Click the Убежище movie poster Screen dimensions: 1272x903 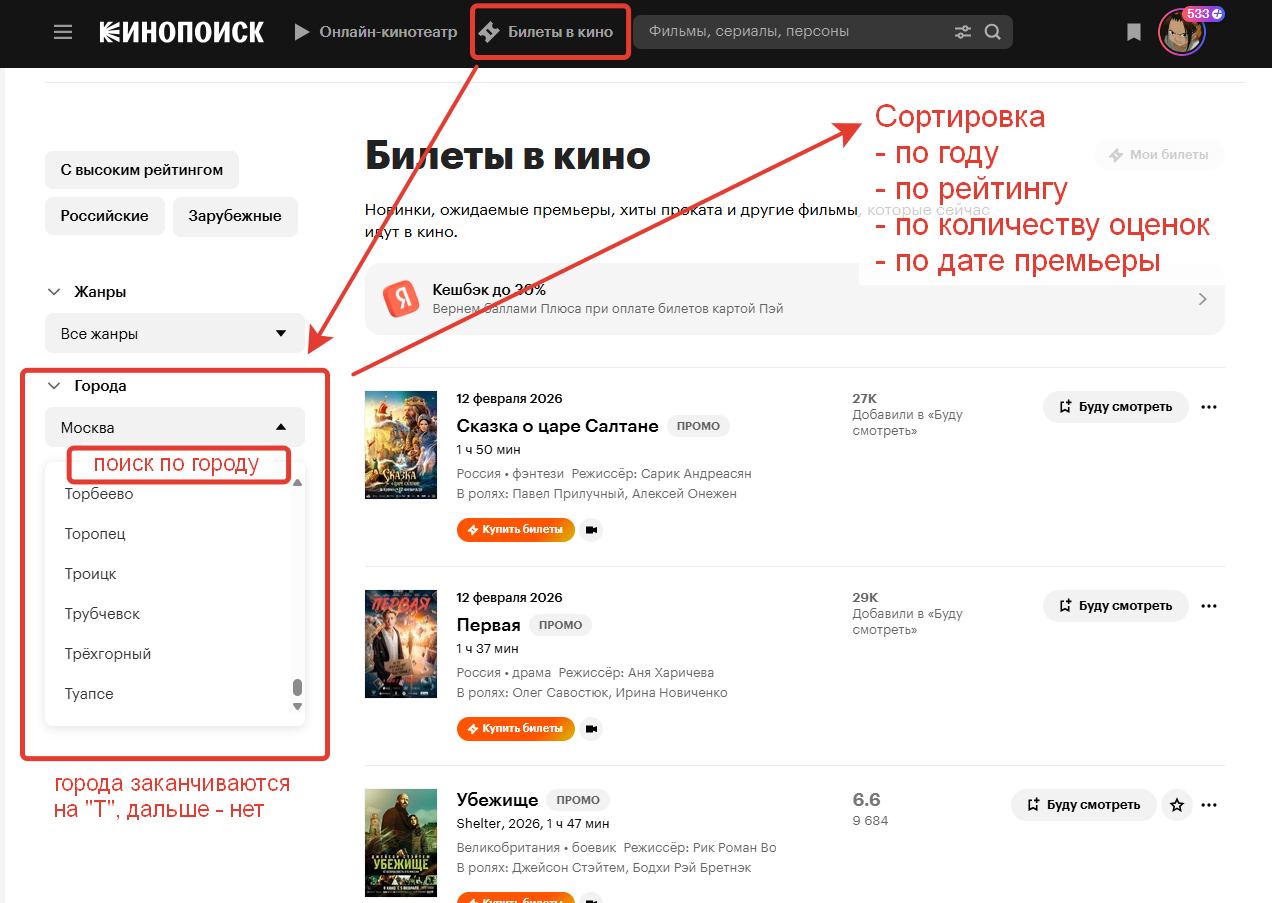coord(400,842)
